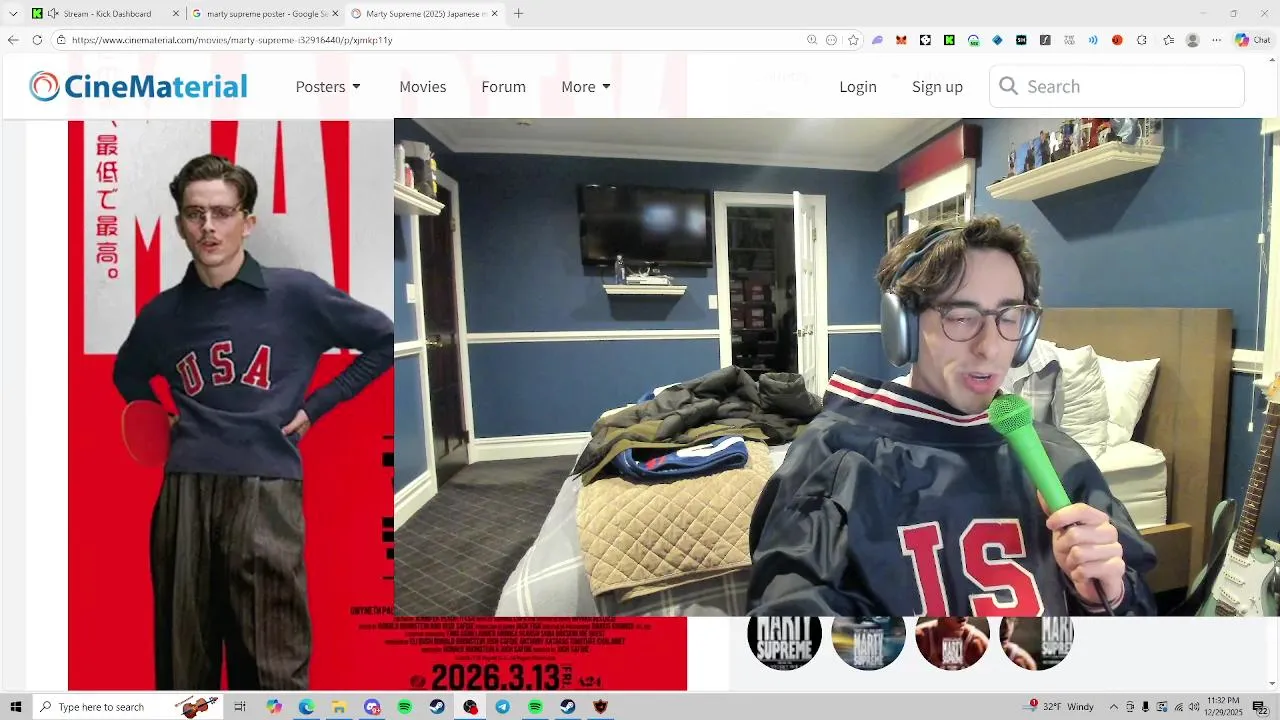The width and height of the screenshot is (1280, 720).
Task: Expand the Posters dropdown menu
Action: coord(328,86)
